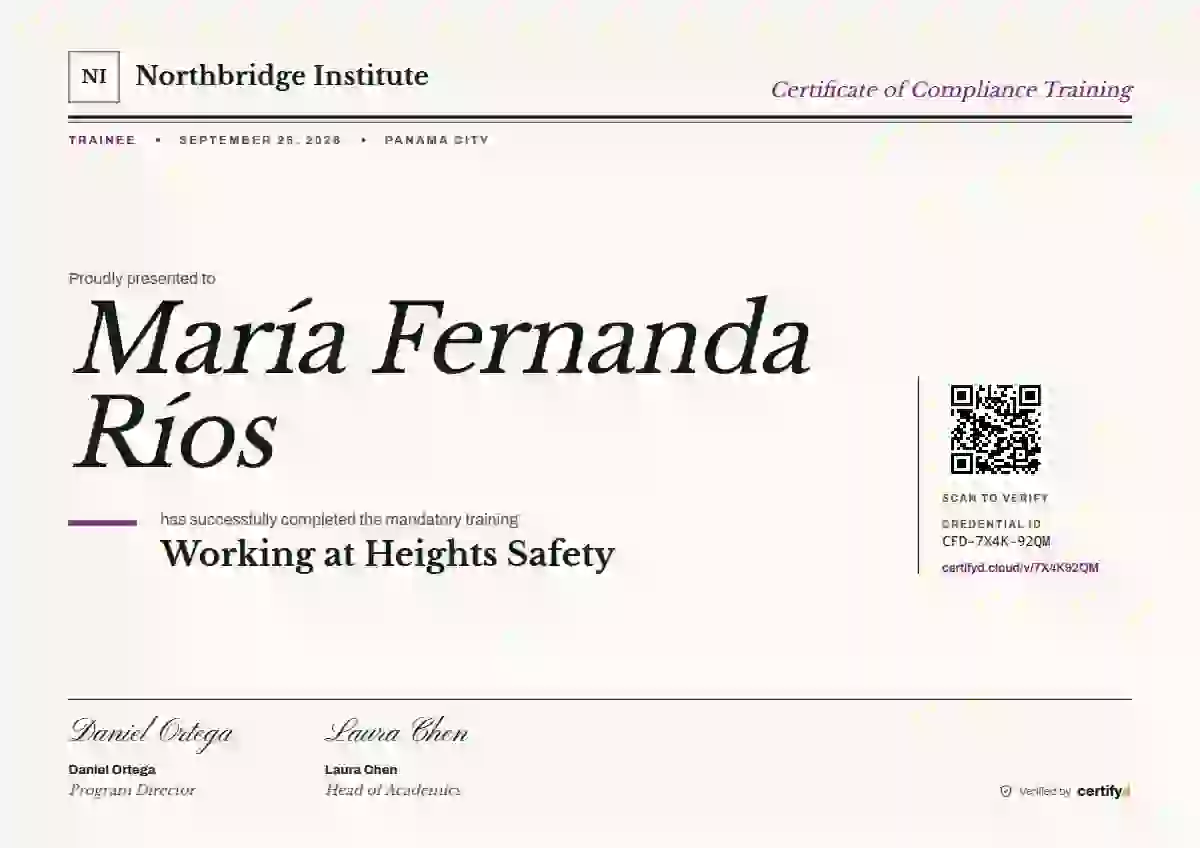Click the QR code to verify
Screen dimensions: 1200x848
point(995,430)
